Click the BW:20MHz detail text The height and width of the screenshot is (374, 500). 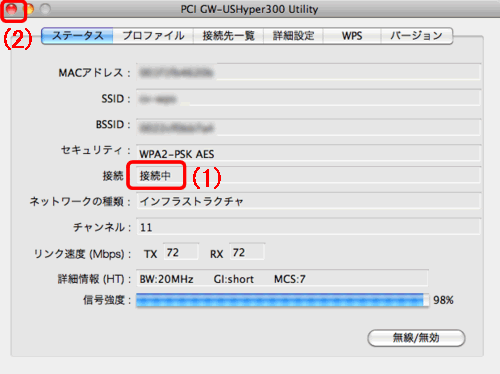tap(166, 279)
